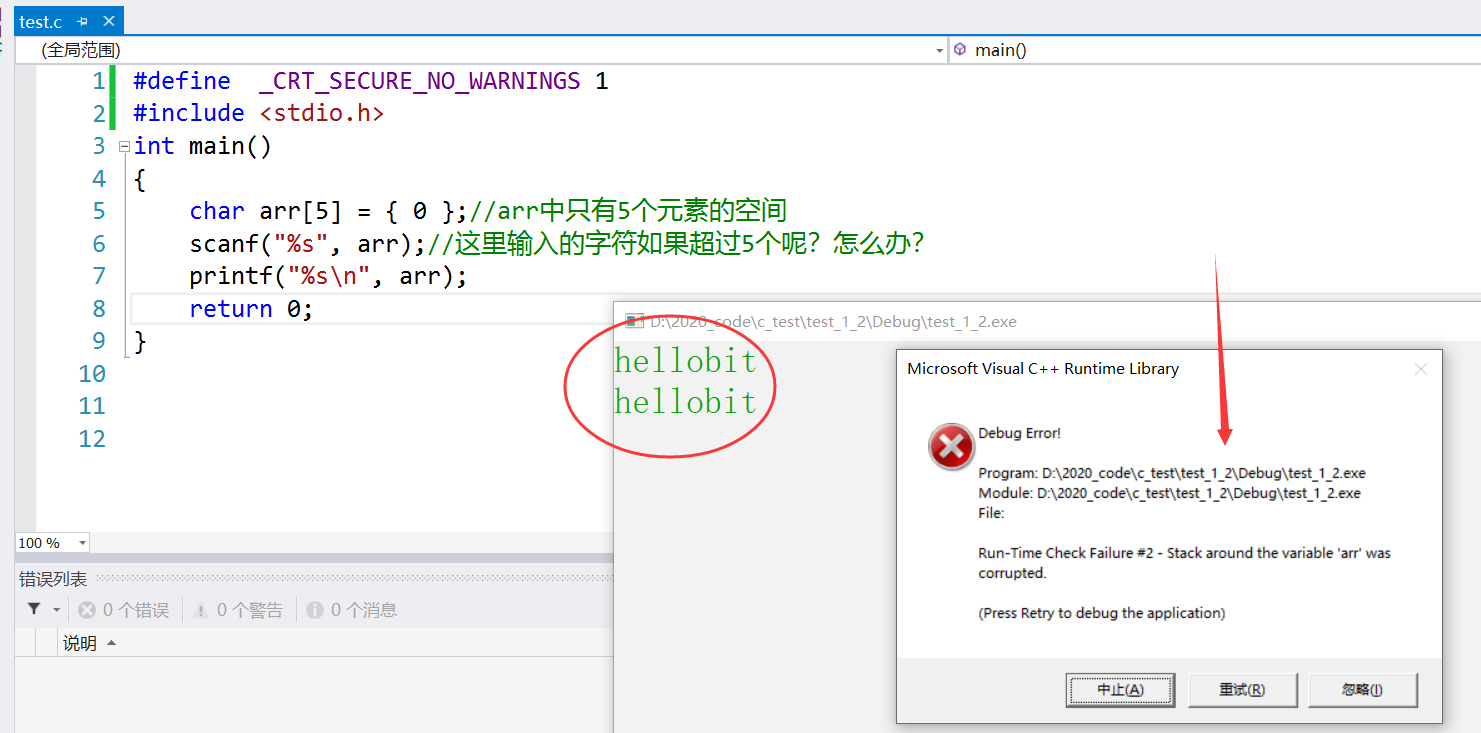Toggle the 0 个警告 warnings filter
1481x733 pixels.
point(238,610)
